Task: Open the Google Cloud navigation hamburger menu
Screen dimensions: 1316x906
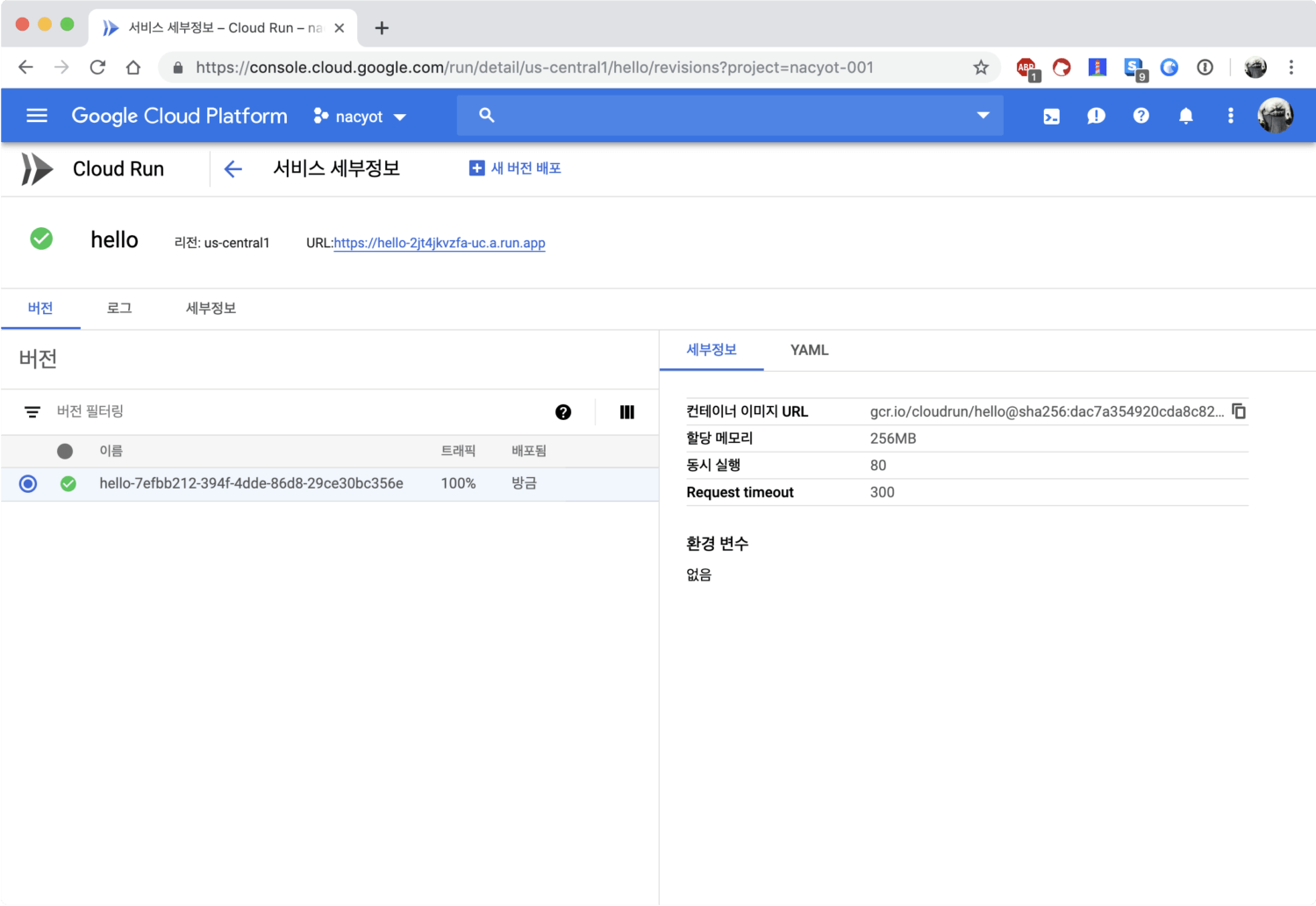Action: click(37, 116)
